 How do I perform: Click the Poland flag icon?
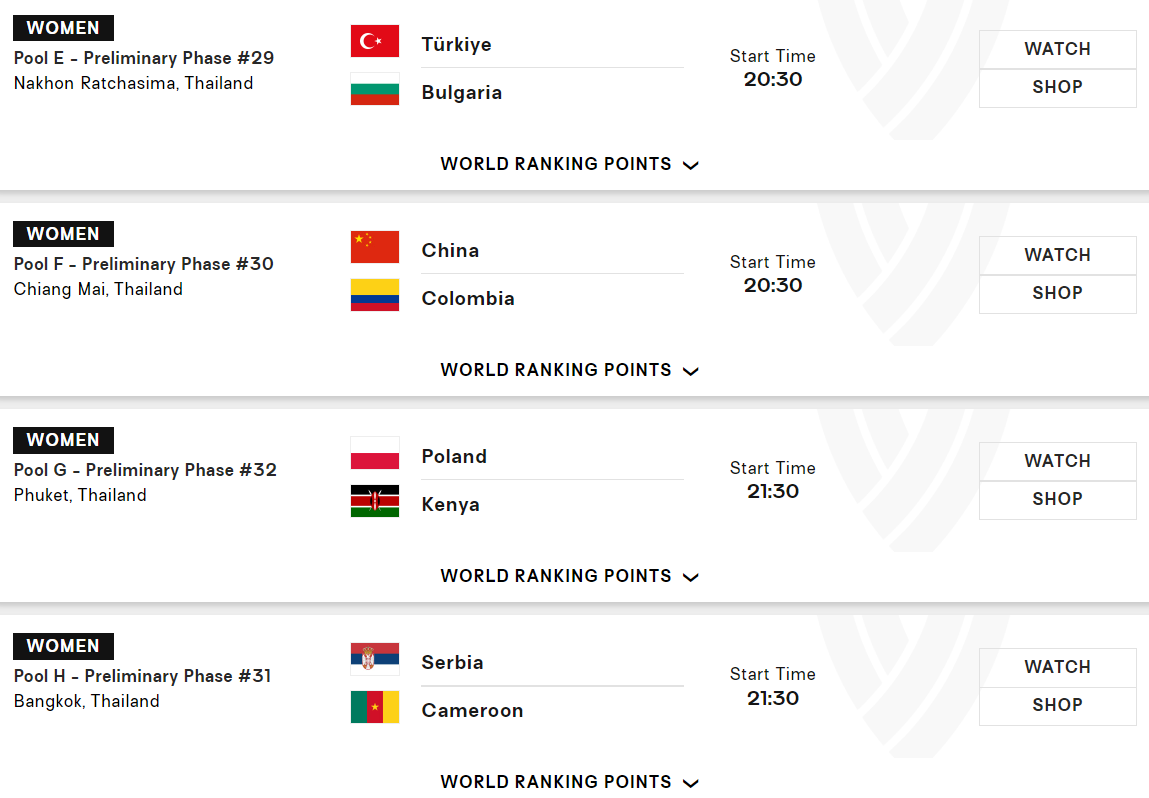[x=375, y=454]
